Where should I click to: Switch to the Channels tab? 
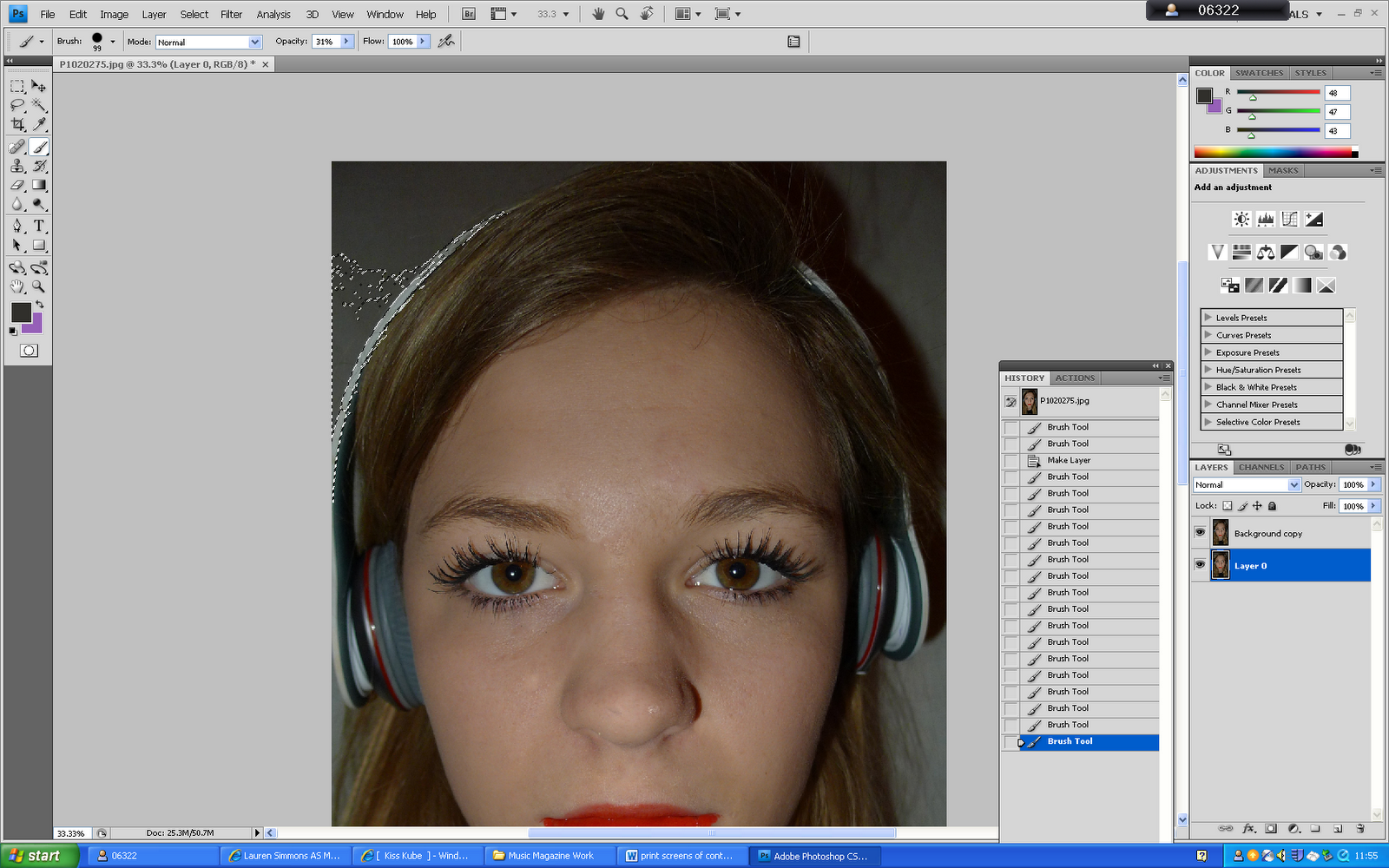[x=1261, y=467]
